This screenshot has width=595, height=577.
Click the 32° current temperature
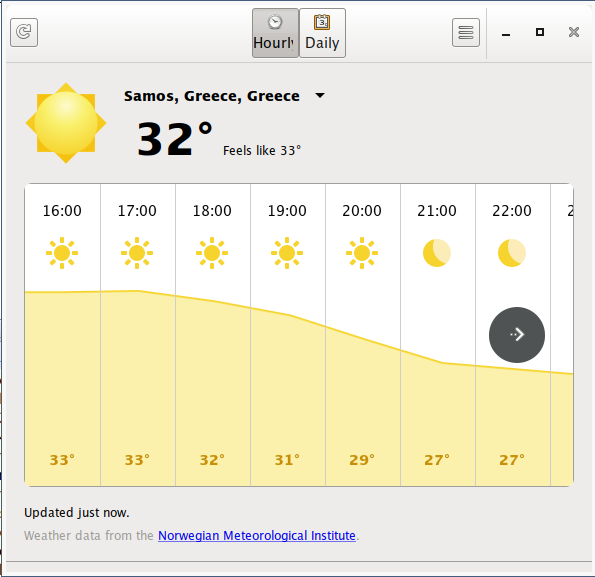175,139
